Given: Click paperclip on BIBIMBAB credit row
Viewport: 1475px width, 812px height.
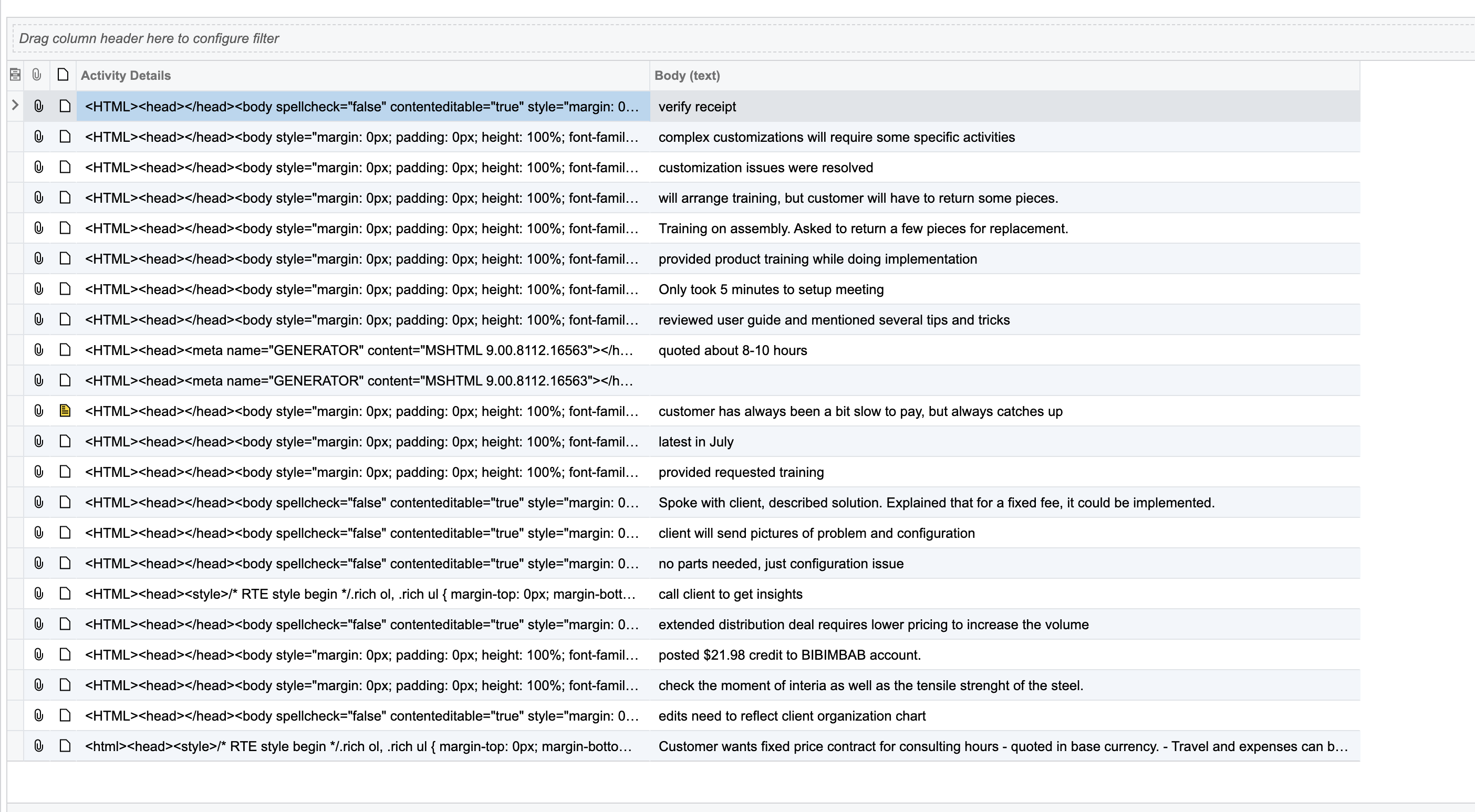Looking at the screenshot, I should 38,654.
